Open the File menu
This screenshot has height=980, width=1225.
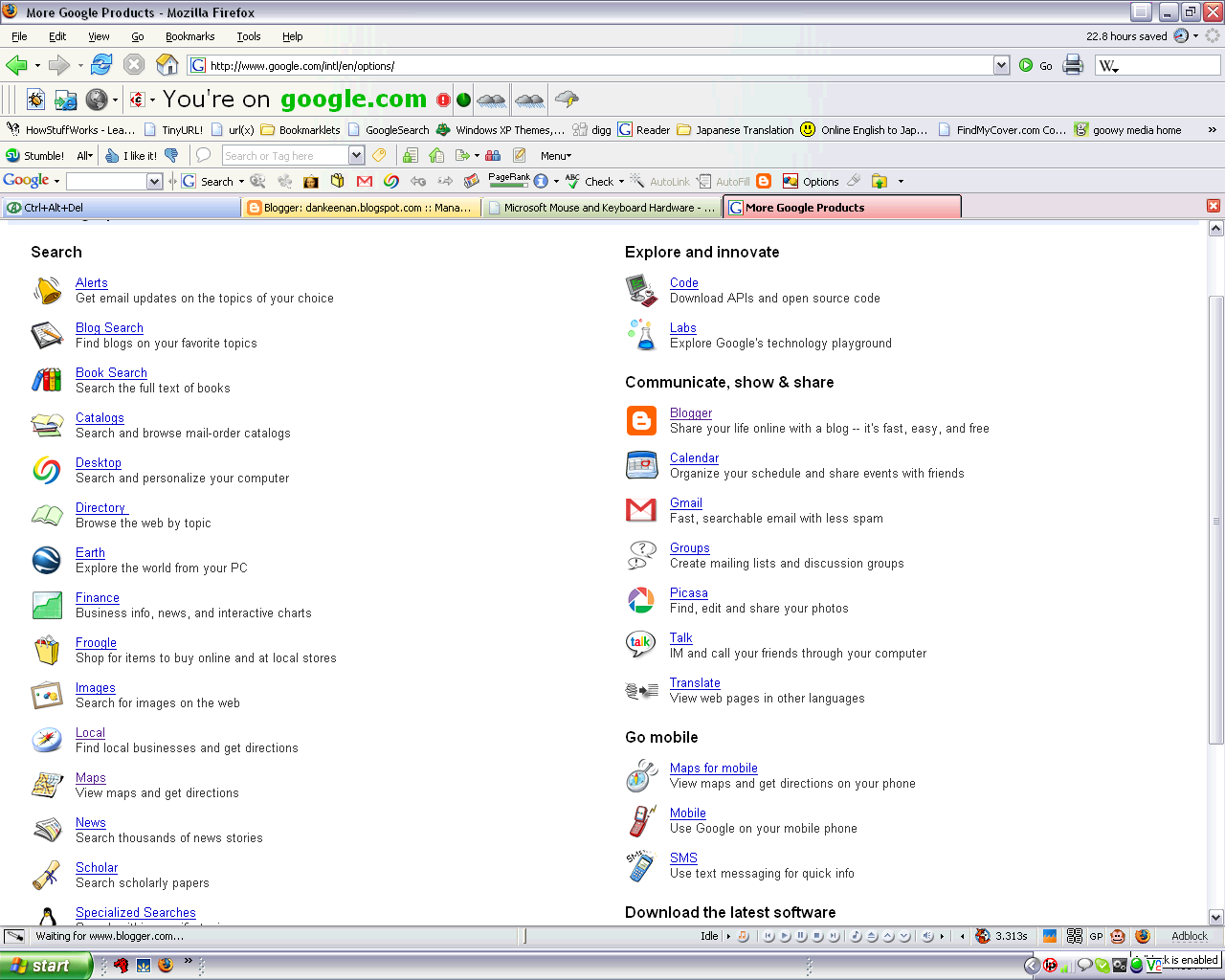coord(19,36)
